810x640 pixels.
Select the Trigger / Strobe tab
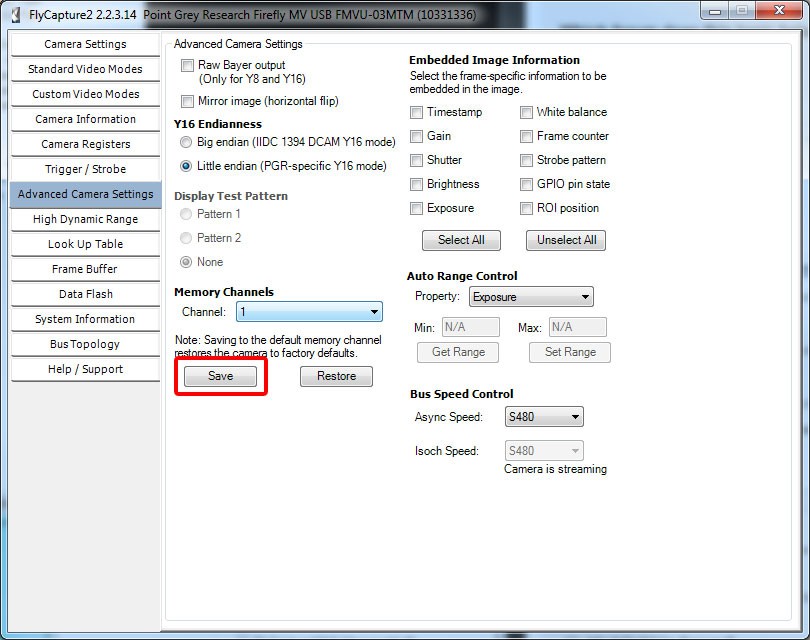(85, 169)
